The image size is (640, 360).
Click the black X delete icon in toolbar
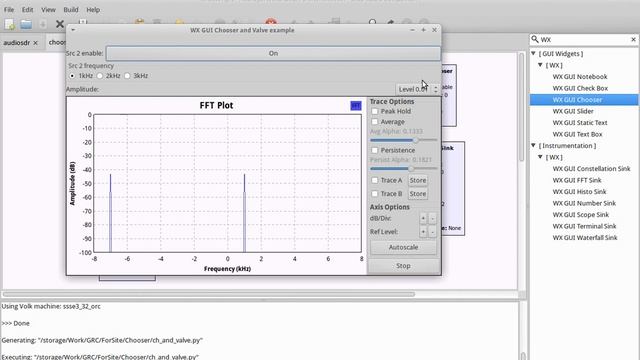tap(60, 24)
